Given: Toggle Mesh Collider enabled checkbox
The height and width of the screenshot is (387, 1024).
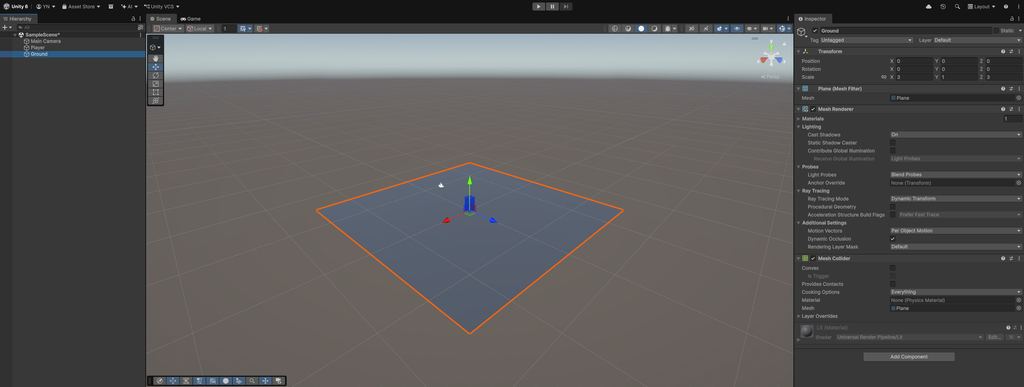Looking at the screenshot, I should (813, 258).
